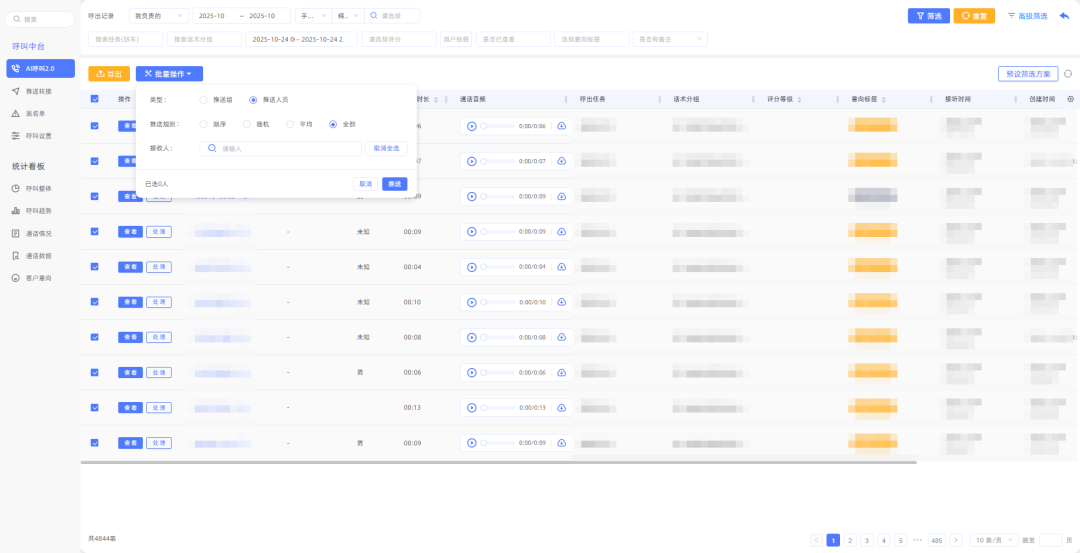The height and width of the screenshot is (553, 1080).
Task: Open 呼叫趋势 statistics in the sidebar
Action: pos(38,211)
